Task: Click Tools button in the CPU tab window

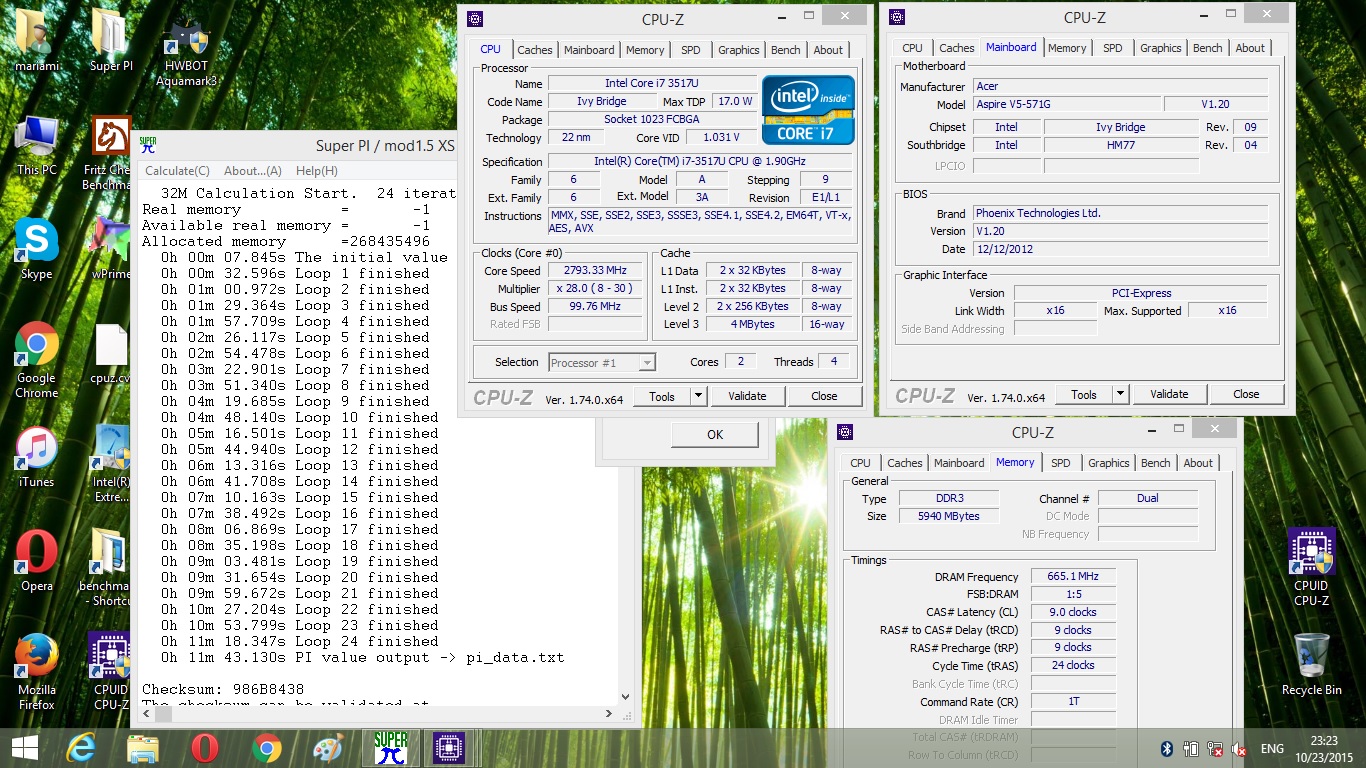Action: (x=662, y=396)
